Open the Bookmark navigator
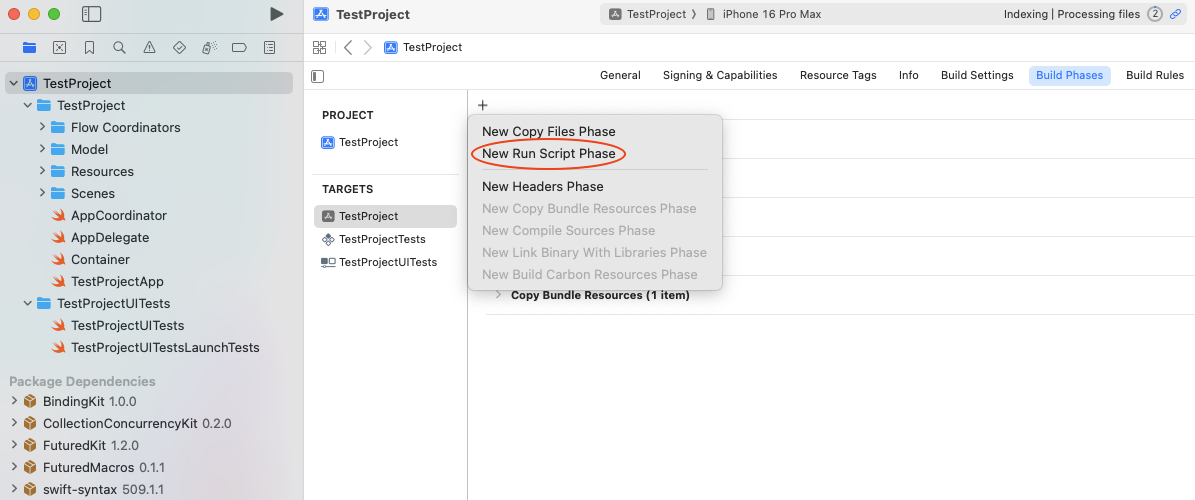The width and height of the screenshot is (1195, 500). [89, 47]
